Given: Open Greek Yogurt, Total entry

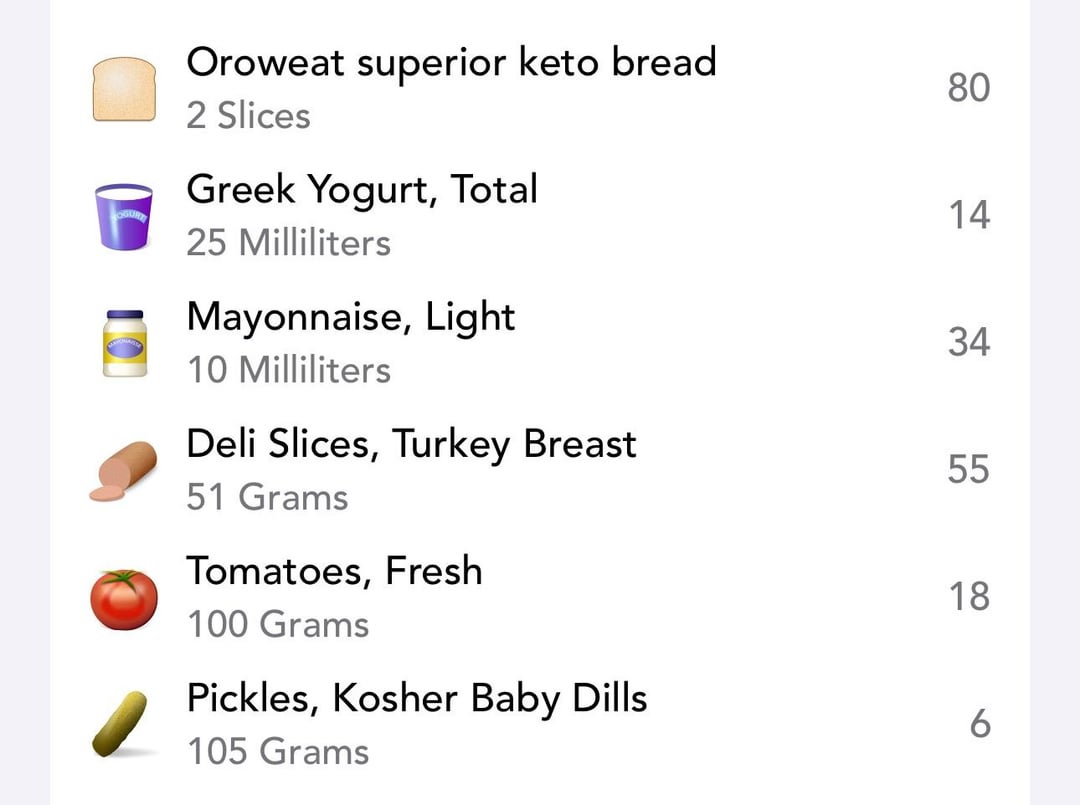Looking at the screenshot, I should [x=540, y=216].
